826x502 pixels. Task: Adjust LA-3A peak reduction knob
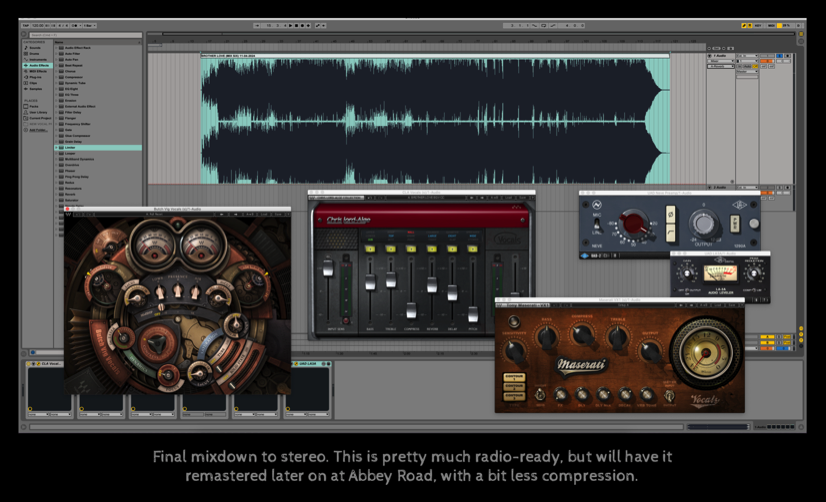pos(754,273)
